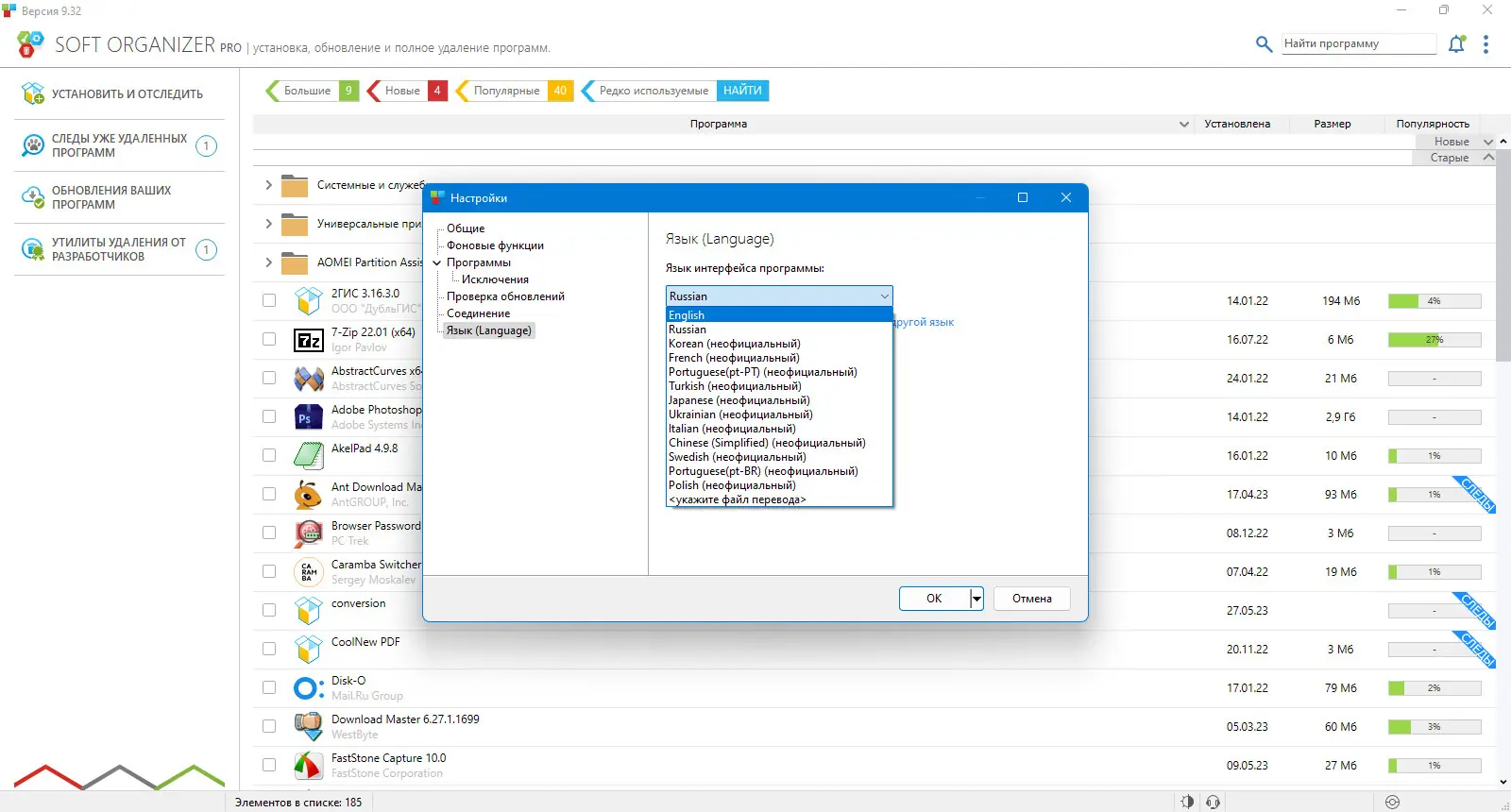1511x812 pixels.
Task: Select the 7-Zip 22.01 program icon
Action: (309, 340)
